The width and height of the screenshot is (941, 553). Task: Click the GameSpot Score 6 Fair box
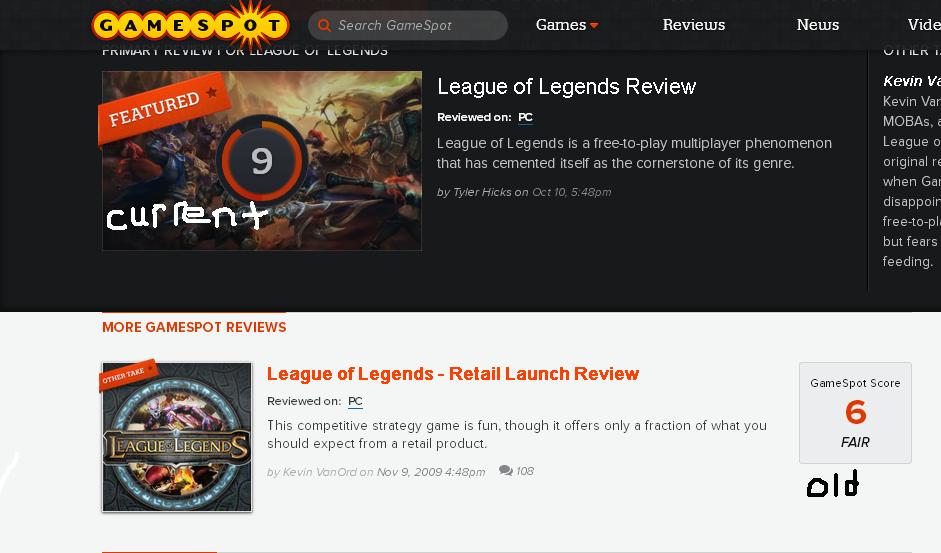click(855, 412)
